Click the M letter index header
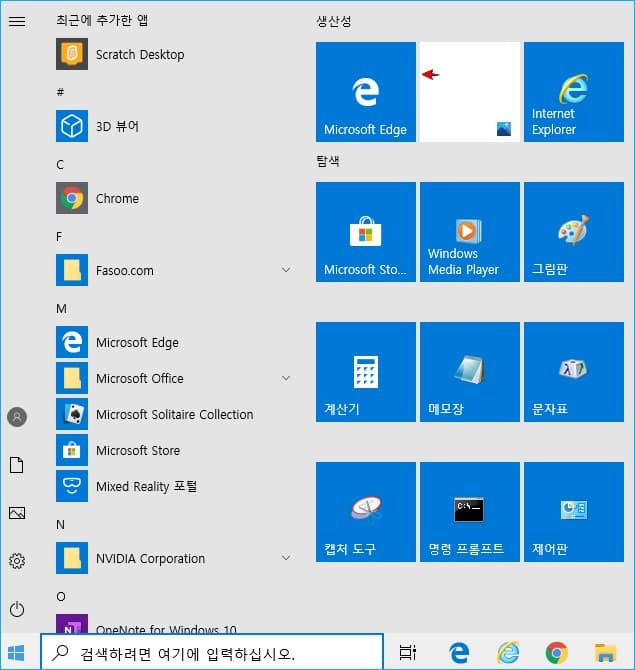The height and width of the screenshot is (670, 635). (x=61, y=309)
